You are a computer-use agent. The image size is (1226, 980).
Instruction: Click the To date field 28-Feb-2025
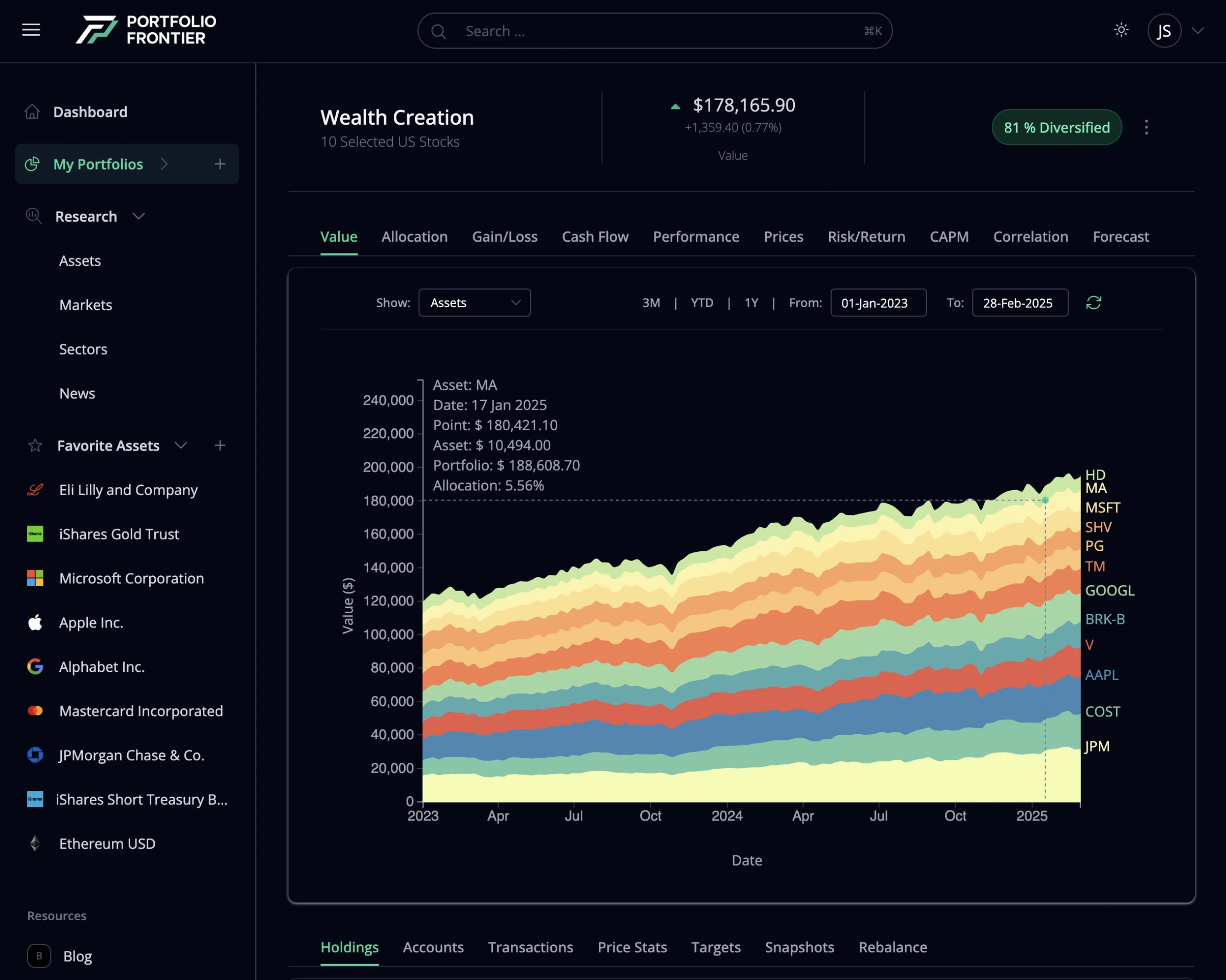point(1020,302)
